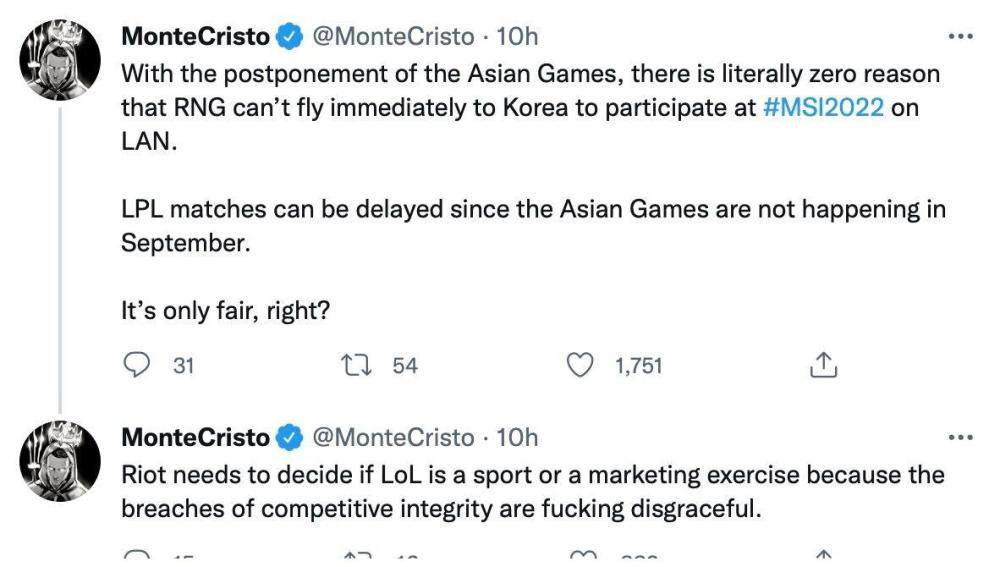
Task: Open more options on the first tweet
Action: coord(959,36)
